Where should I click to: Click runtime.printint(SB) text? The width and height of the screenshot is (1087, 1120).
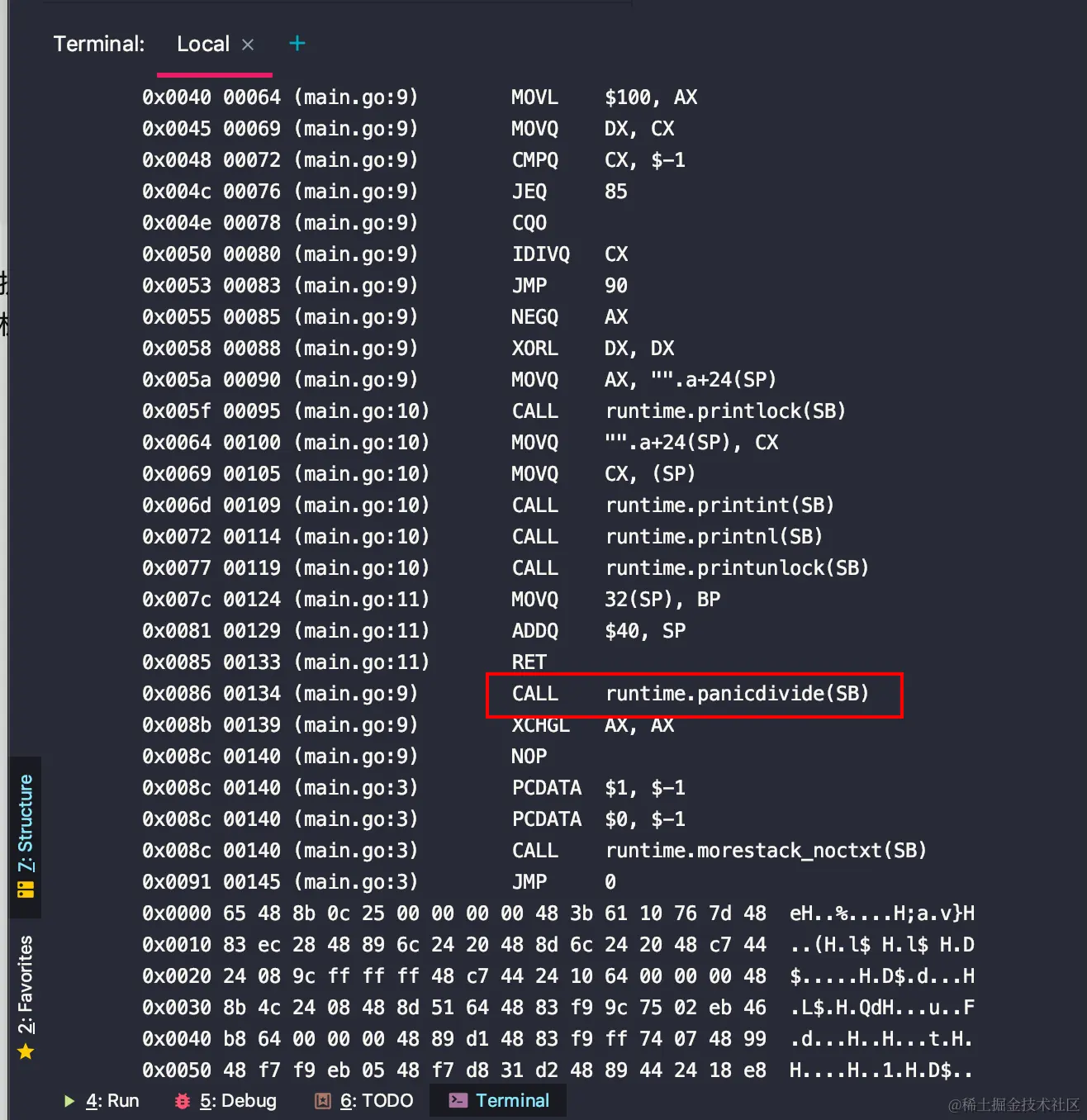pos(719,505)
